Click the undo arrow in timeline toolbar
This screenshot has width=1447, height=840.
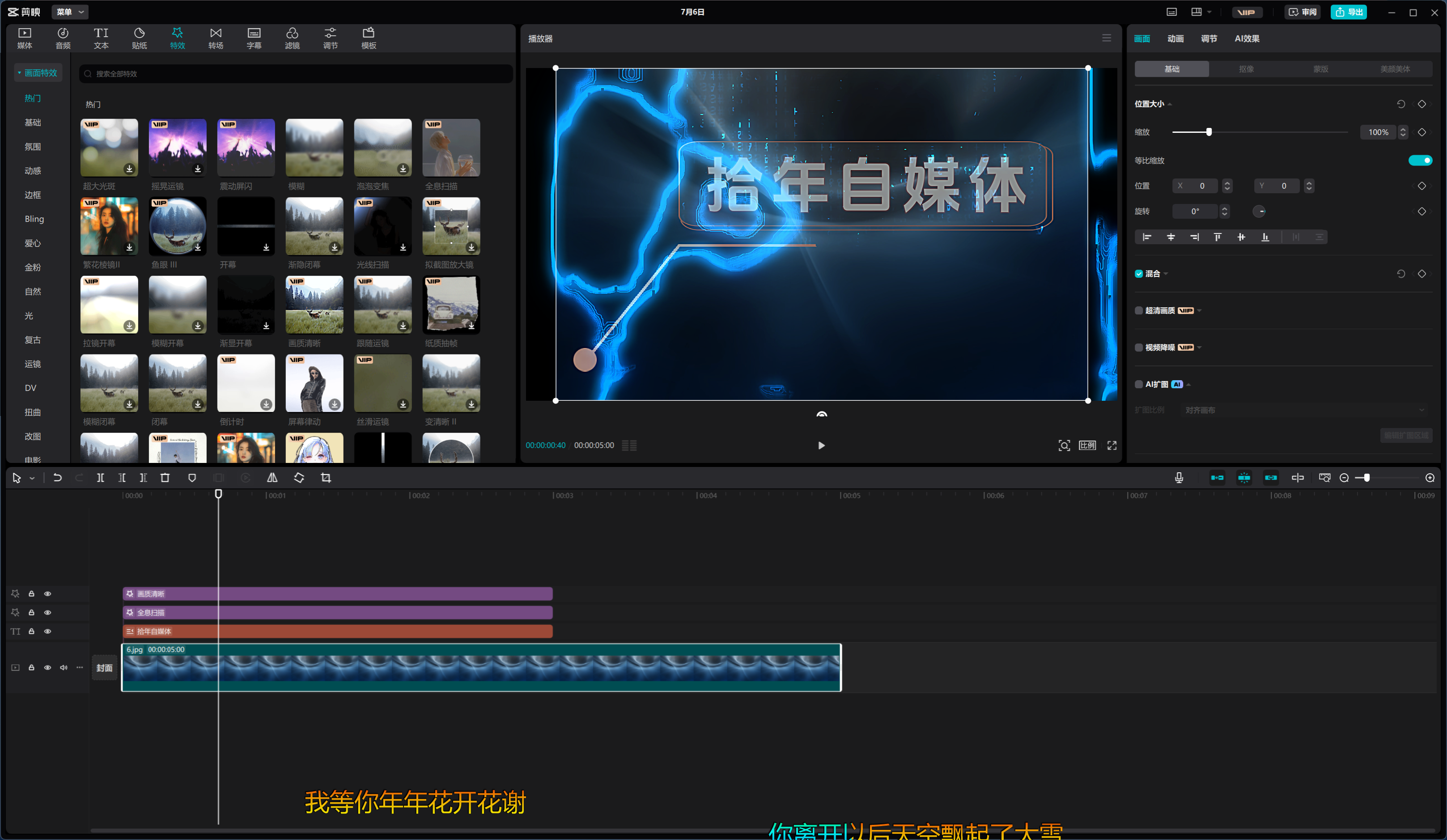(57, 478)
